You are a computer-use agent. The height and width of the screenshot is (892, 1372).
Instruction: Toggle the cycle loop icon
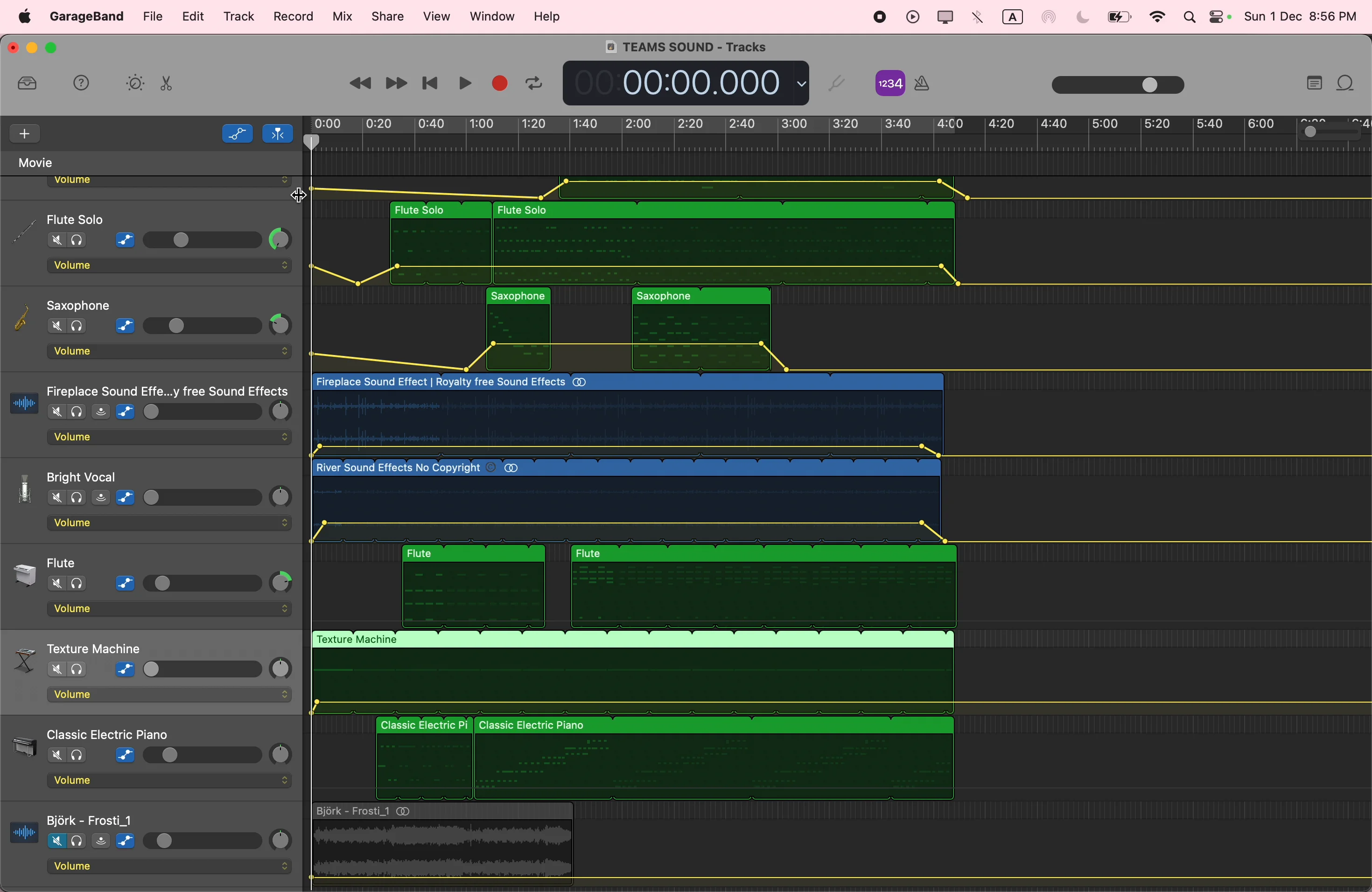point(534,84)
